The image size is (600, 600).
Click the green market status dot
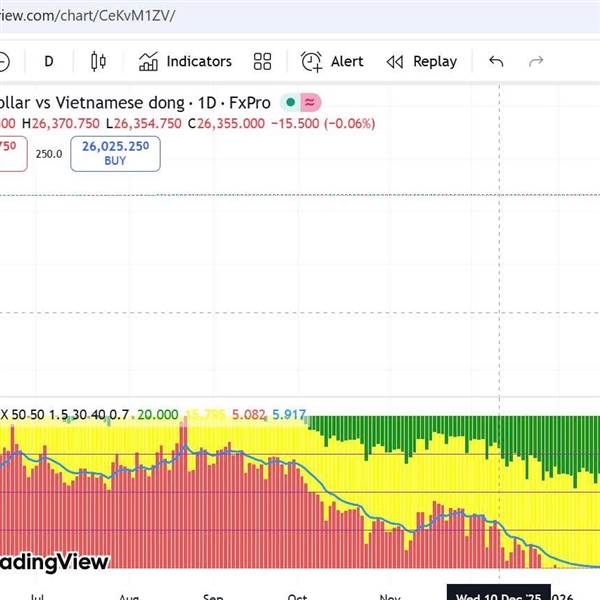point(290,102)
